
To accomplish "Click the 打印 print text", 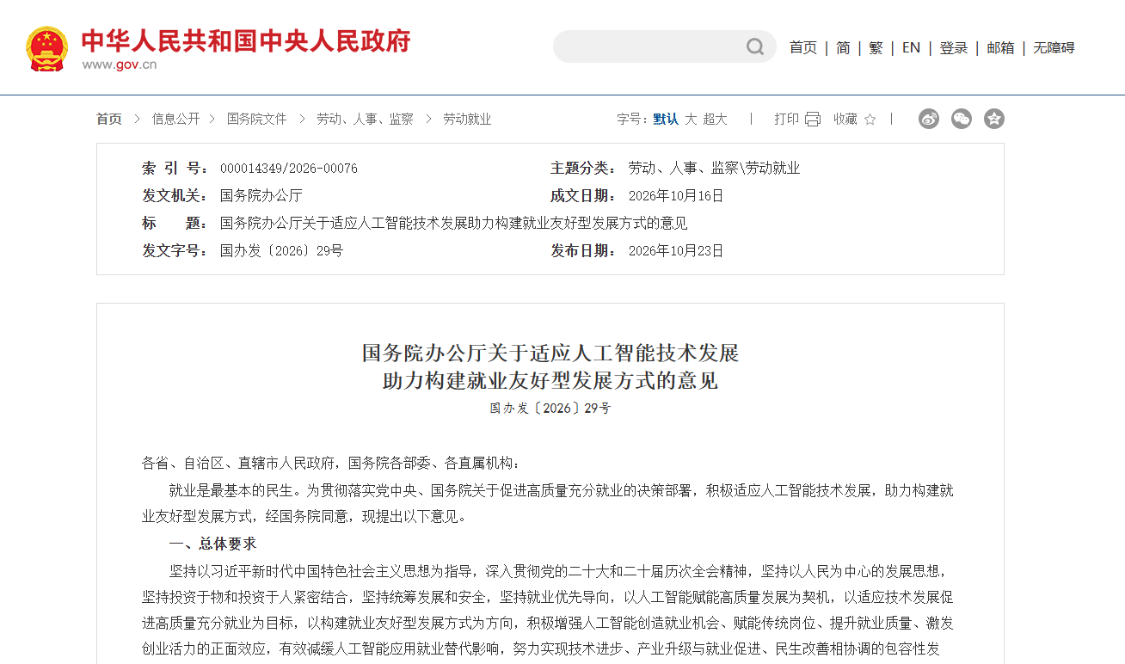I will point(786,119).
